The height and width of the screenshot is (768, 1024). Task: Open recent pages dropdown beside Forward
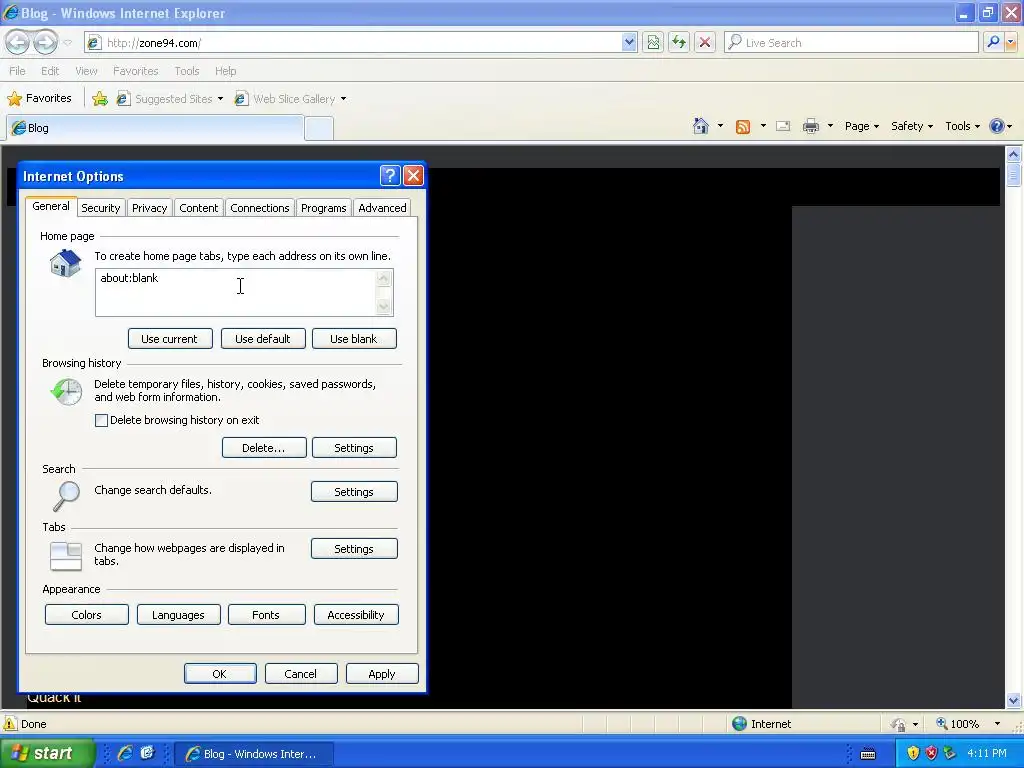[x=67, y=43]
